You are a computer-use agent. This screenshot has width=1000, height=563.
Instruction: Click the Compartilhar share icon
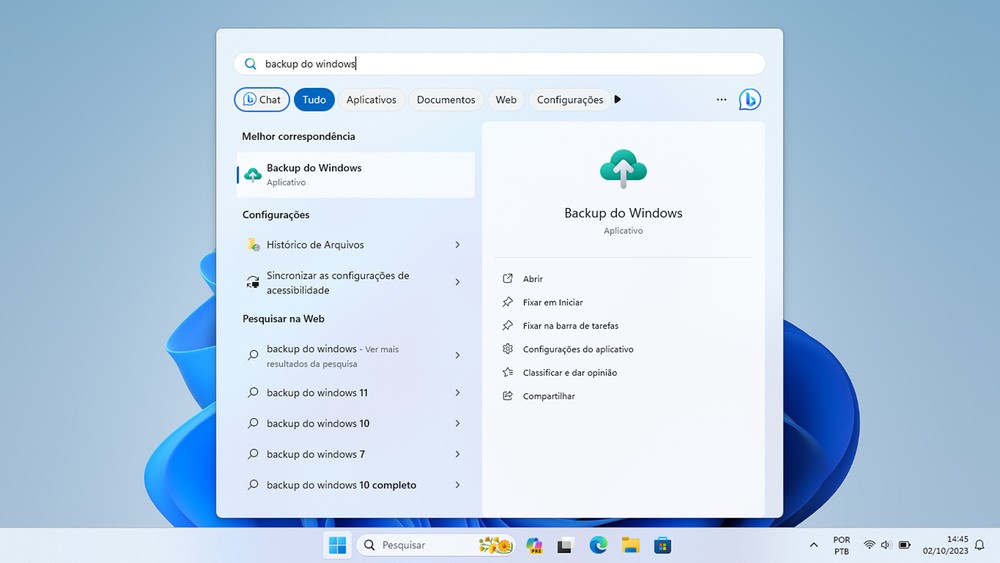(508, 396)
